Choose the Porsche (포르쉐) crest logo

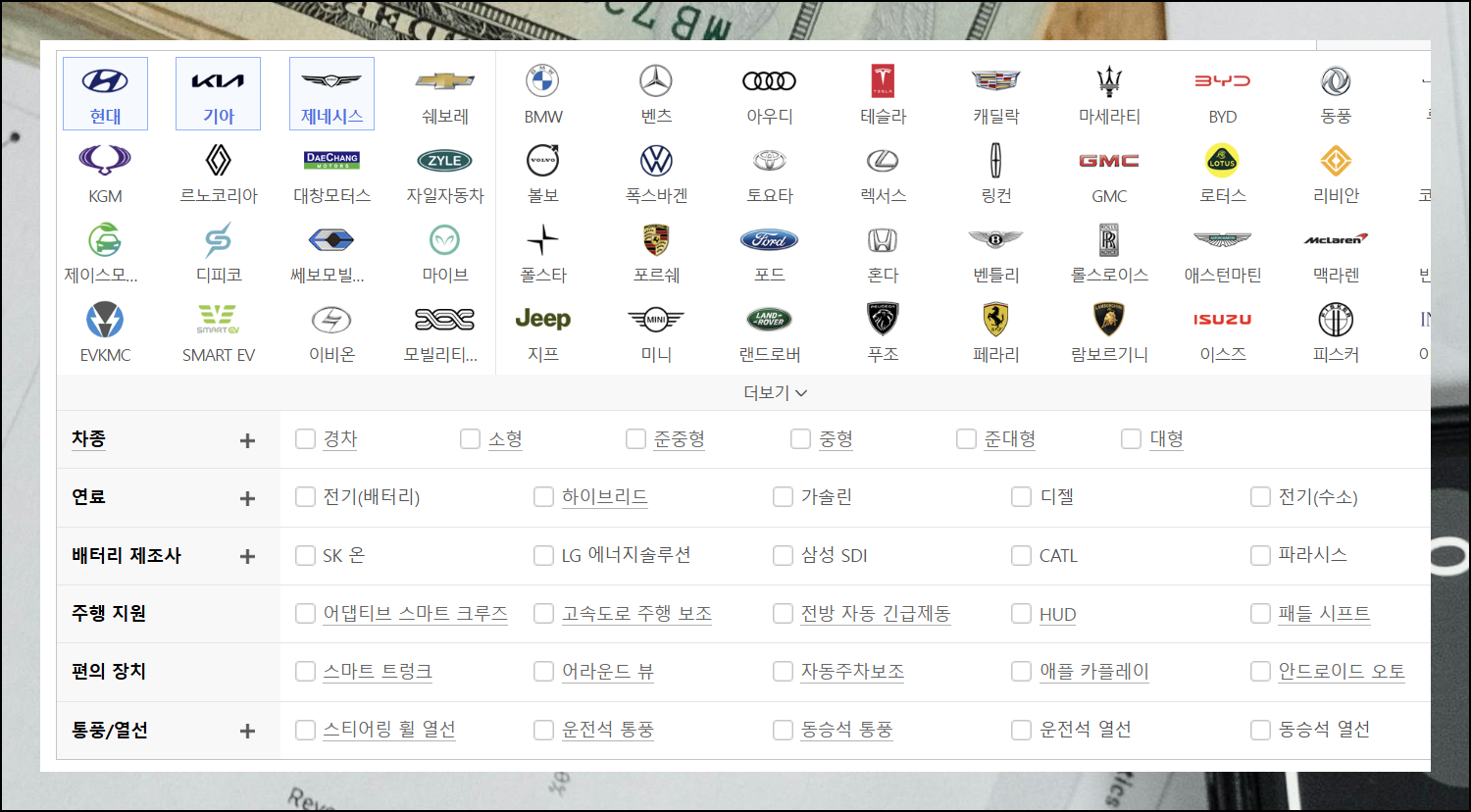click(x=656, y=239)
